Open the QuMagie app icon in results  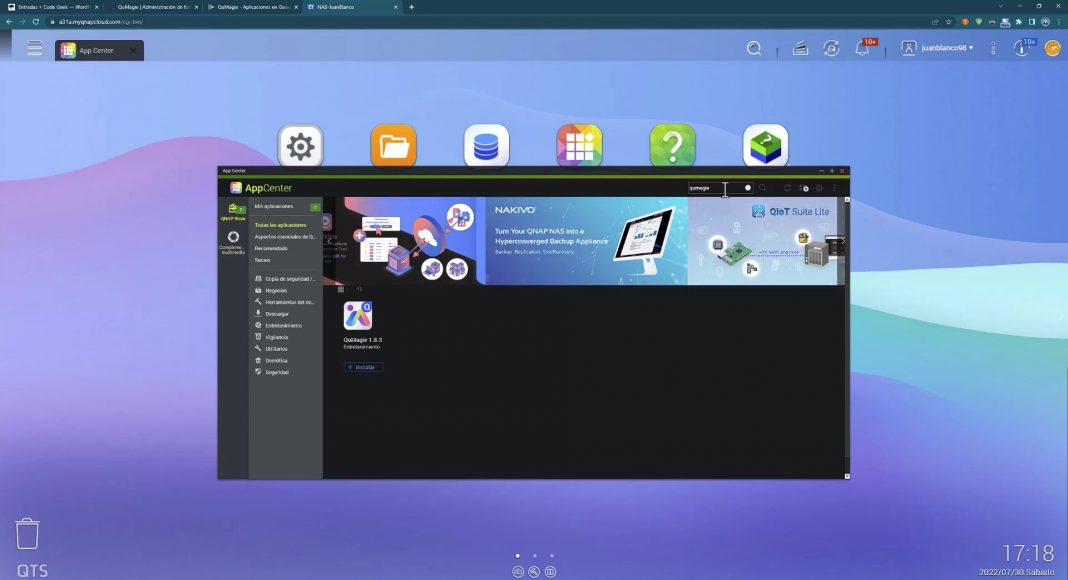point(358,316)
